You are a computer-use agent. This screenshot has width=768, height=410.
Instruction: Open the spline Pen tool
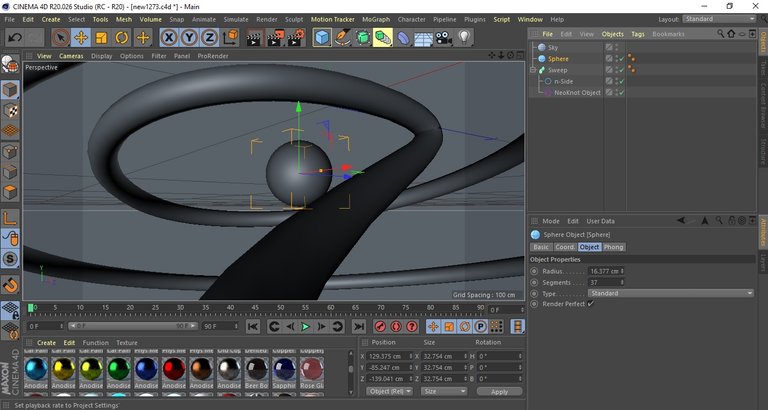[342, 38]
